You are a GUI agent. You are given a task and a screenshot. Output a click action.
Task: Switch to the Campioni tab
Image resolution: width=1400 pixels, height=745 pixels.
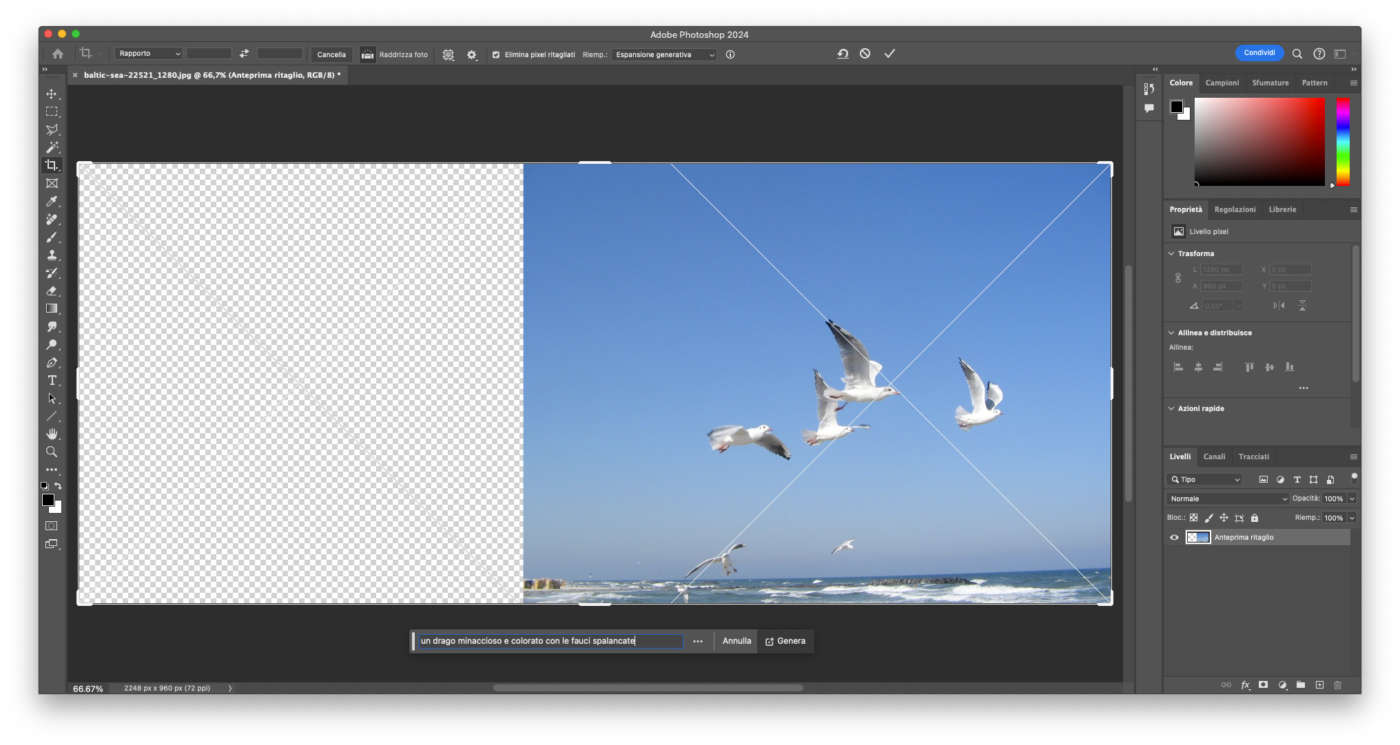pyautogui.click(x=1222, y=83)
